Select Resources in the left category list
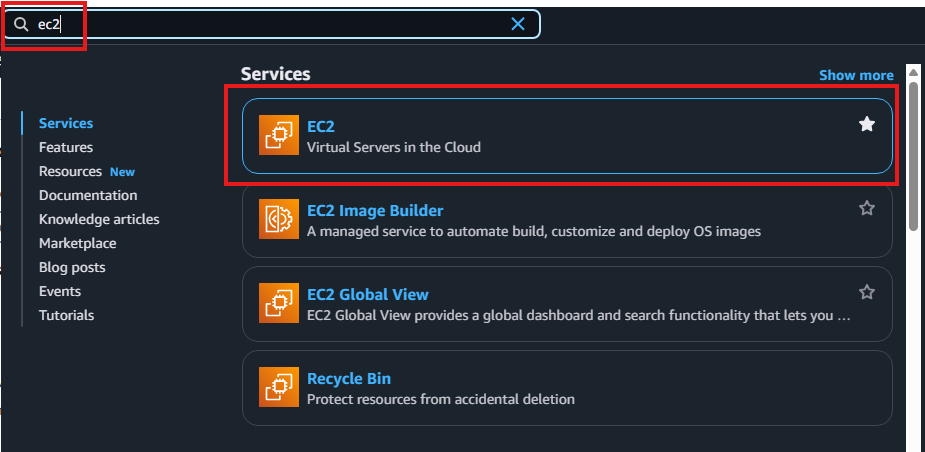Image resolution: width=925 pixels, height=452 pixels. [x=70, y=171]
